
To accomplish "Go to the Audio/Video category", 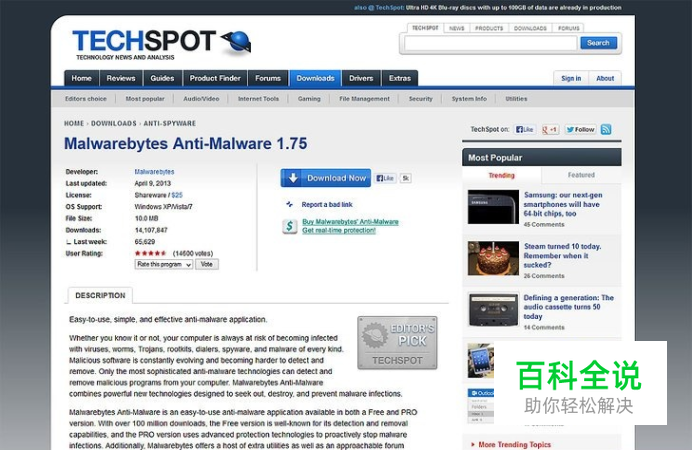I will pos(201,99).
